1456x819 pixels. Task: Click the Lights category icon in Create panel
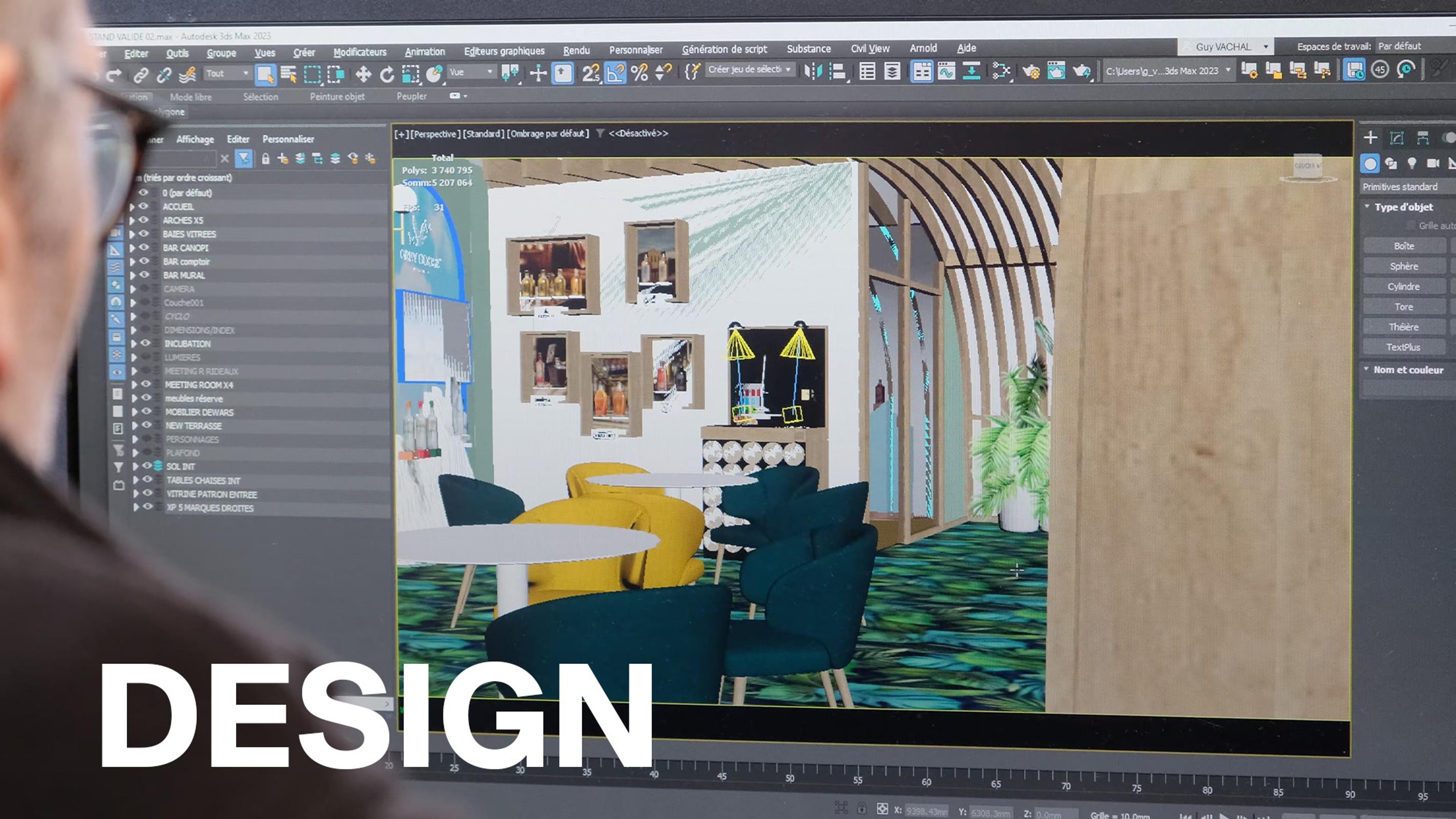pos(1411,163)
